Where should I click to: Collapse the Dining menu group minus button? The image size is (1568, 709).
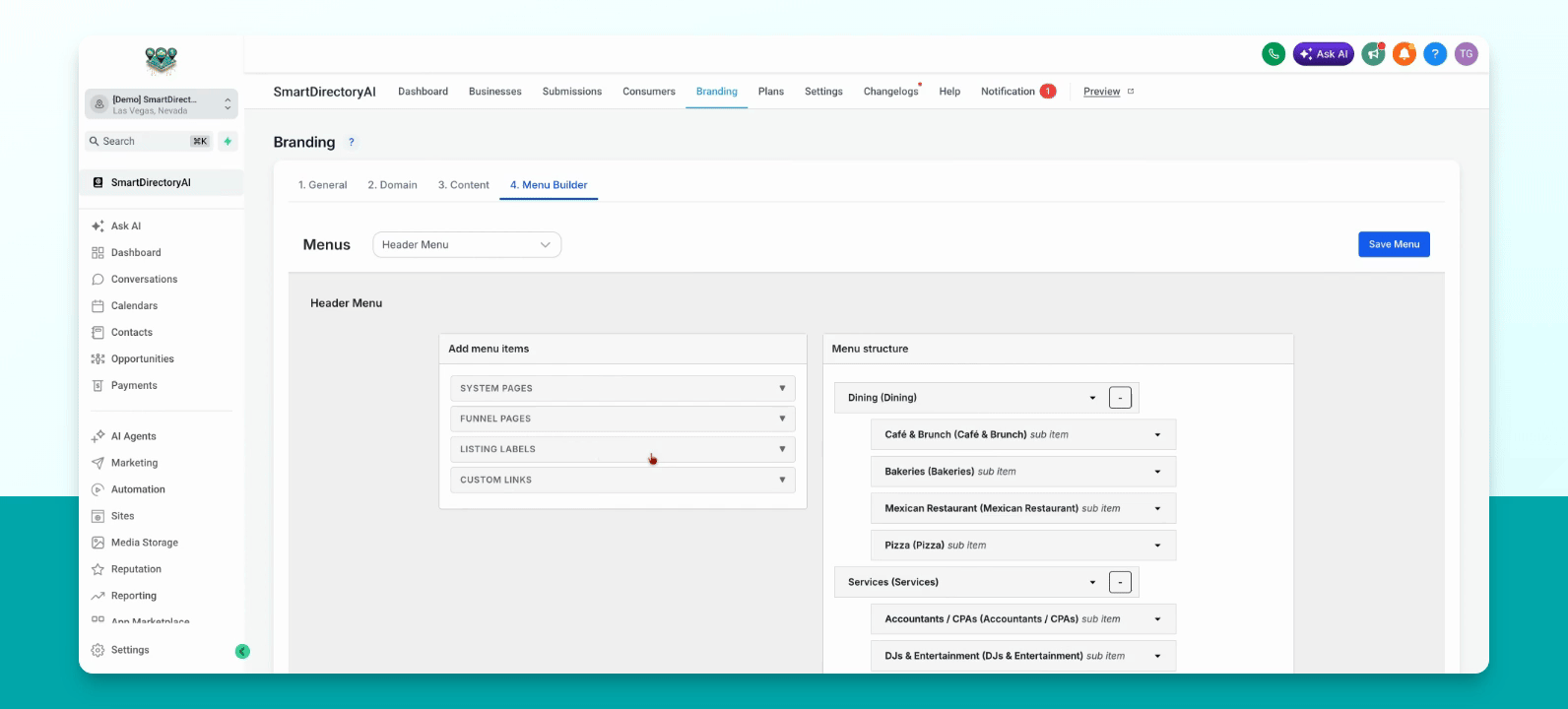(x=1120, y=398)
